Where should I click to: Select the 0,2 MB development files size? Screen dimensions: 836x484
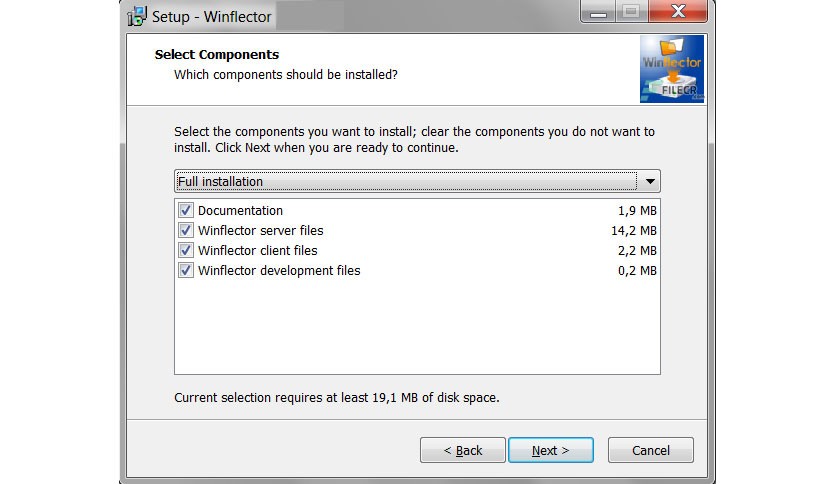pyautogui.click(x=637, y=271)
